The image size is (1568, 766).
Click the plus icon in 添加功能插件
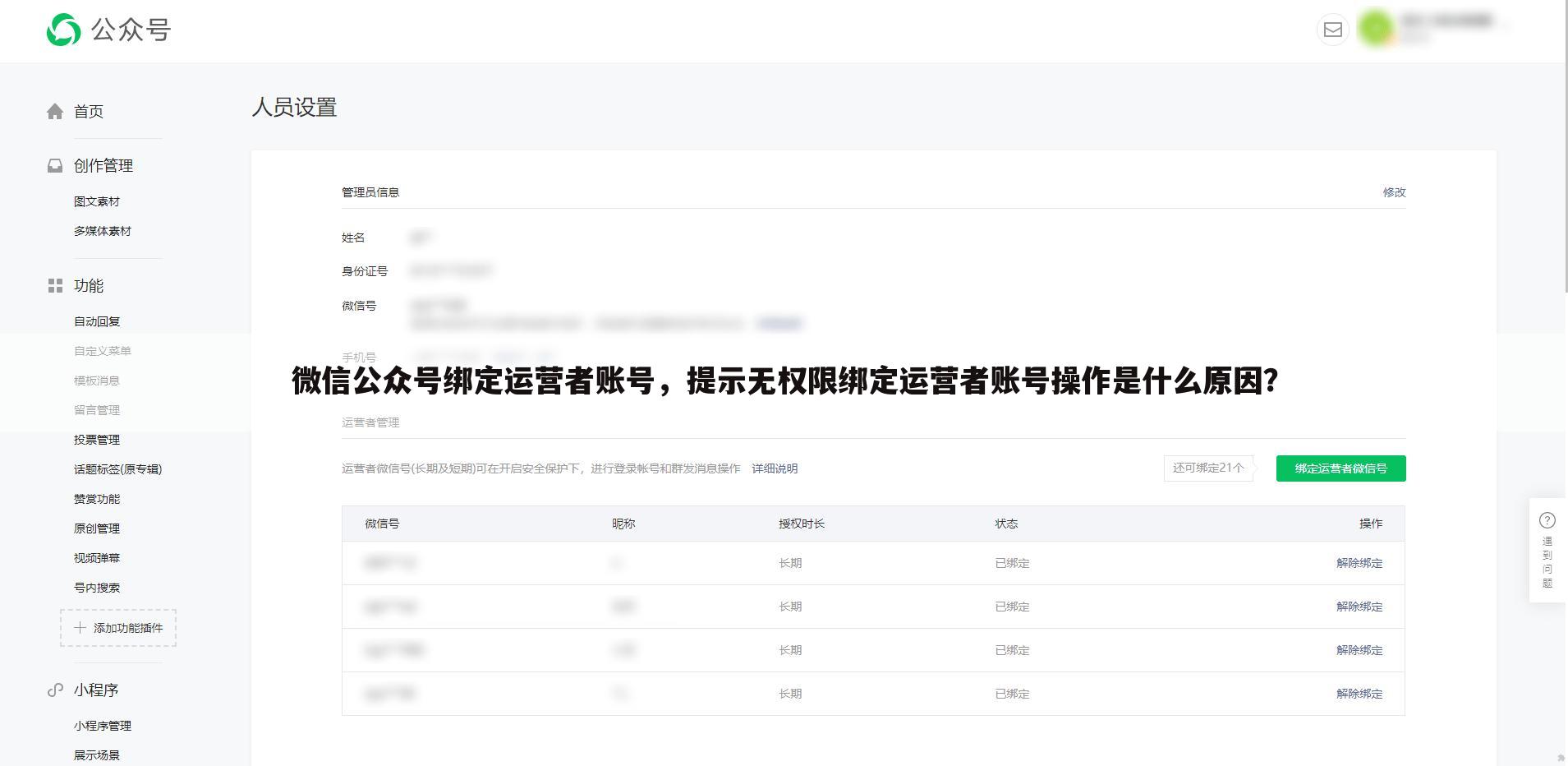80,627
